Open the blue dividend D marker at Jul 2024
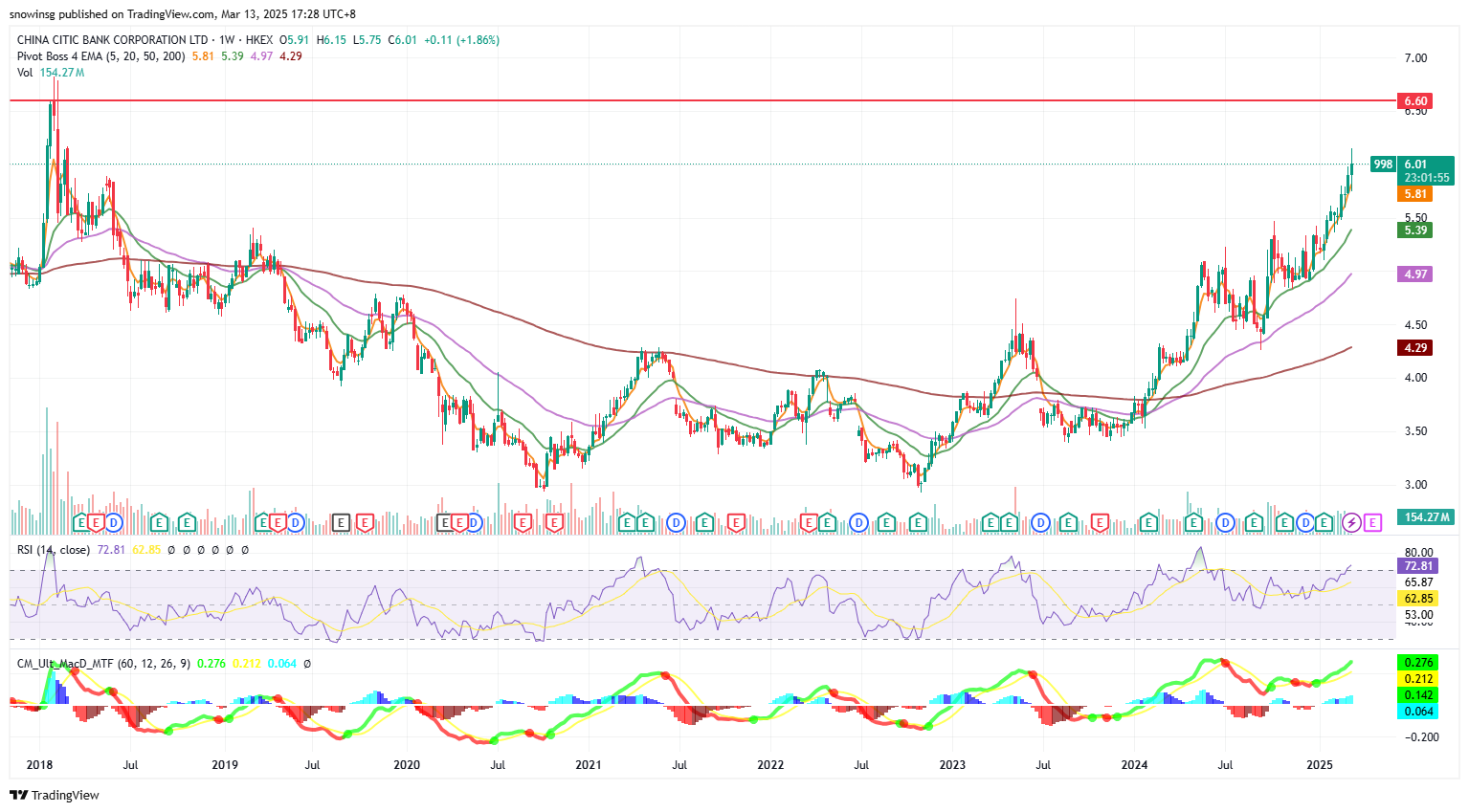The height and width of the screenshot is (812, 1469). [1224, 522]
